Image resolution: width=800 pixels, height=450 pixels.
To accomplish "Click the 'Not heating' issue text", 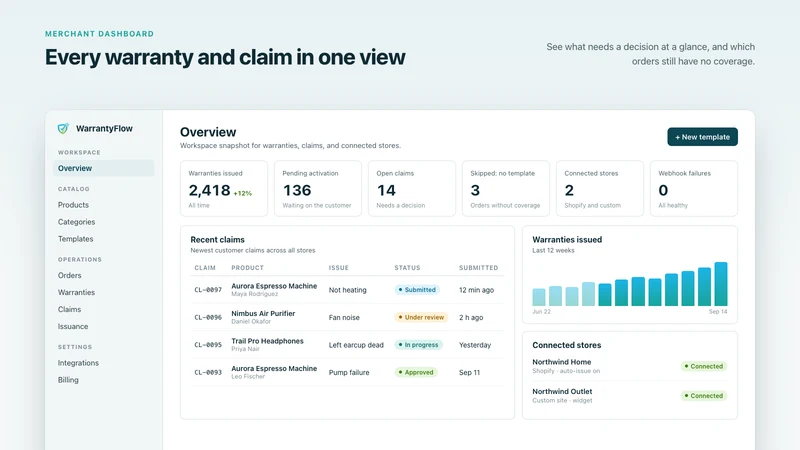I will [347, 290].
